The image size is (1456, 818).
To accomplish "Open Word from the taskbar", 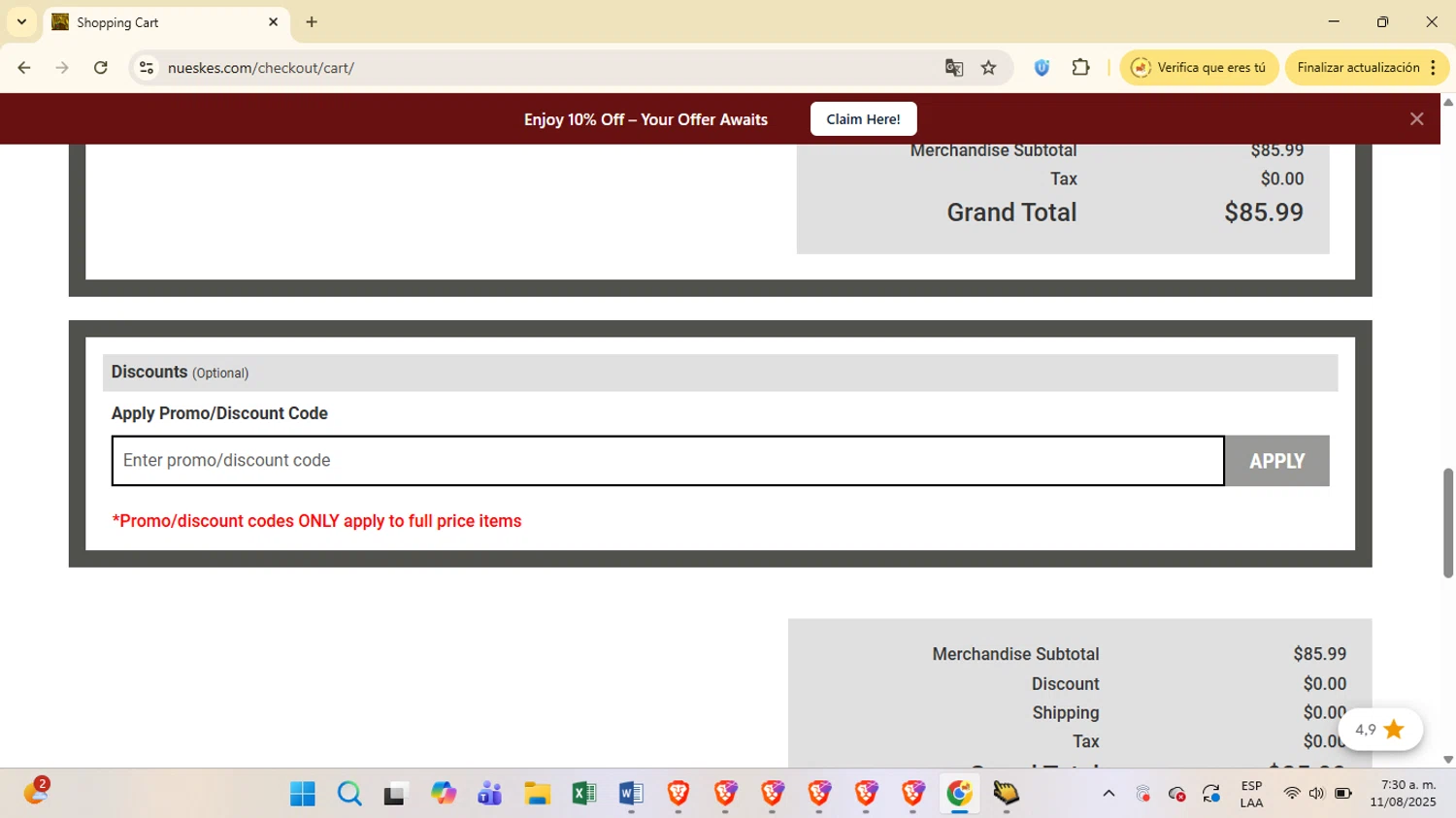I will (x=631, y=794).
